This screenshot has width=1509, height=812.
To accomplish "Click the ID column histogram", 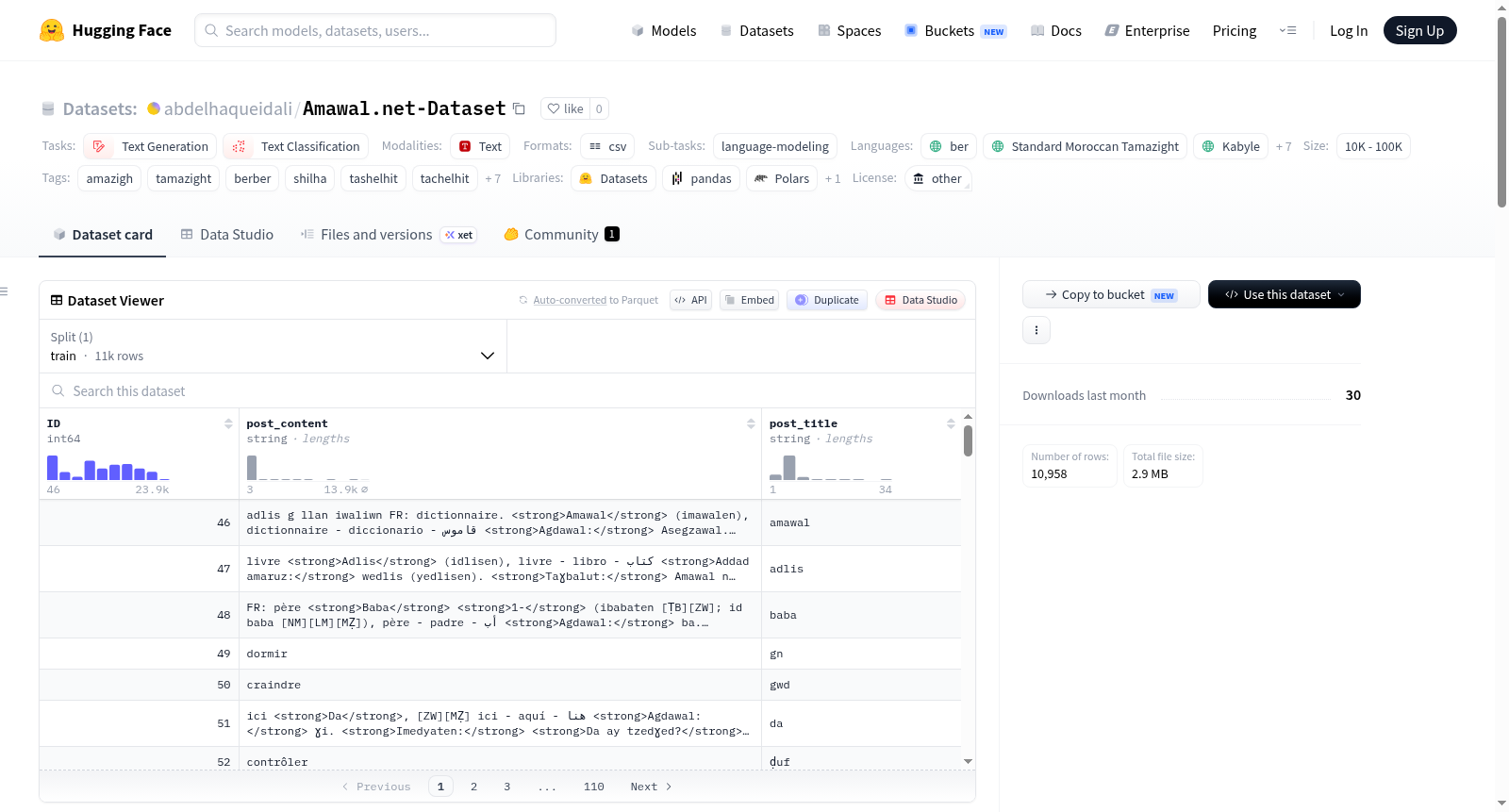I will [x=108, y=467].
